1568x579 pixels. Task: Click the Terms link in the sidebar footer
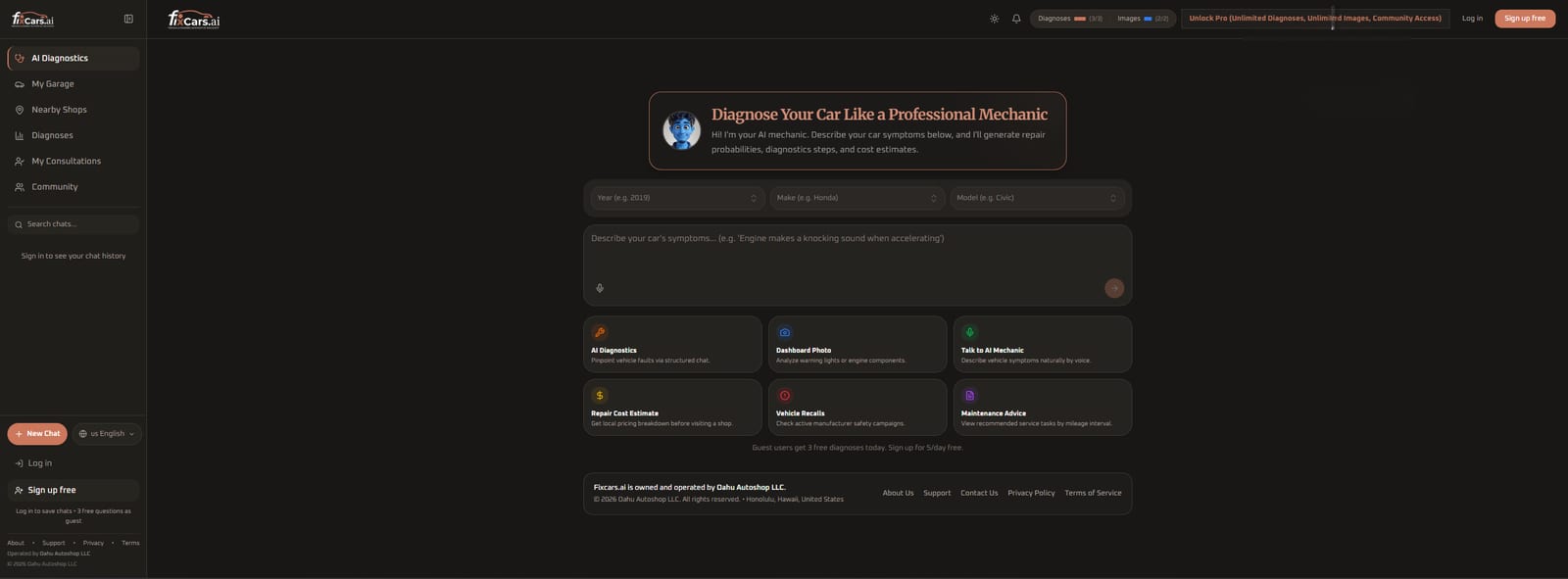130,543
